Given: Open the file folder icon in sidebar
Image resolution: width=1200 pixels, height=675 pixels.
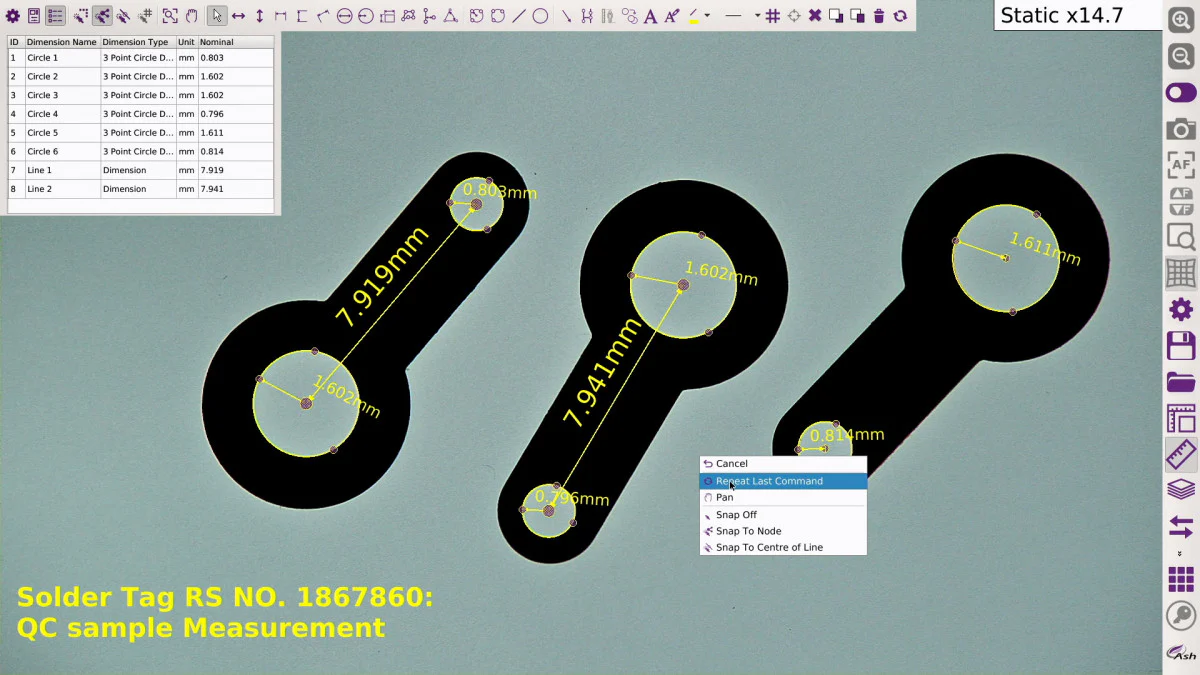Looking at the screenshot, I should coord(1181,382).
